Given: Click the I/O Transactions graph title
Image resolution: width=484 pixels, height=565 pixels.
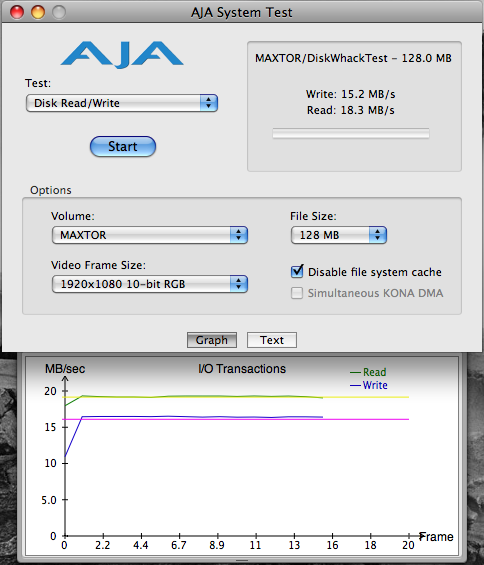Looking at the screenshot, I should click(242, 369).
